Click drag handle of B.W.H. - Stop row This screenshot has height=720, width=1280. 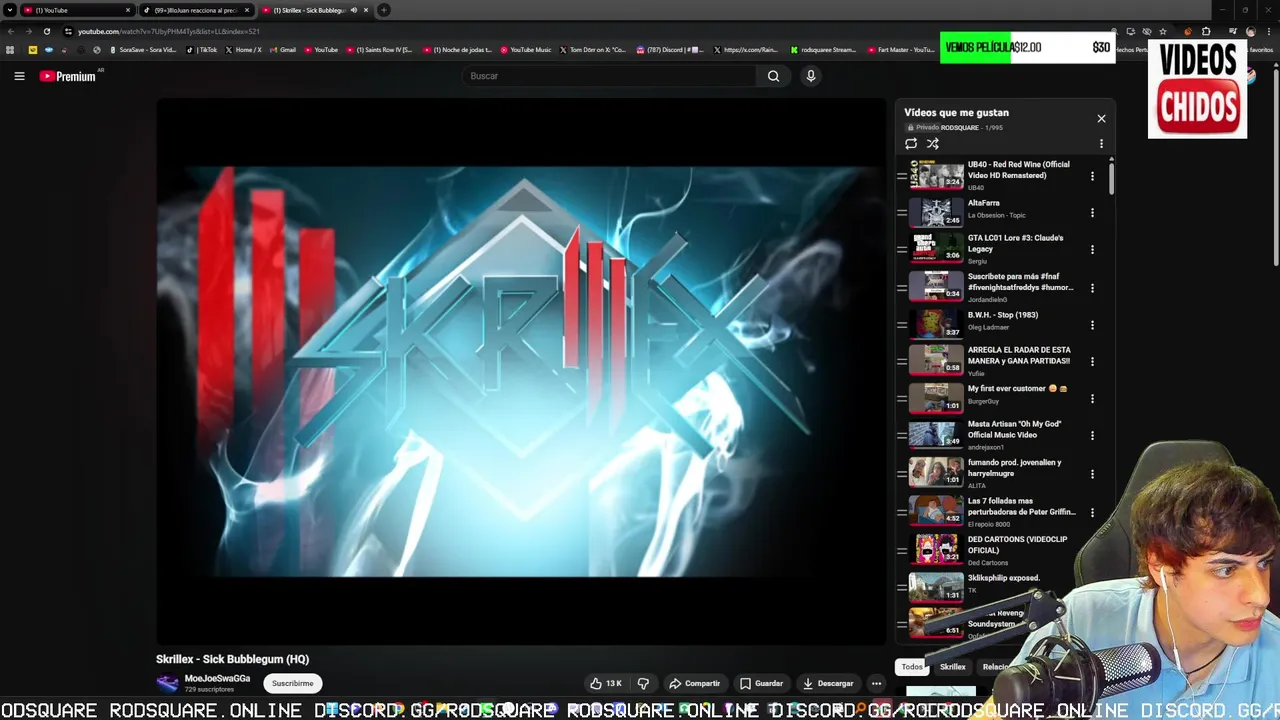tap(901, 325)
